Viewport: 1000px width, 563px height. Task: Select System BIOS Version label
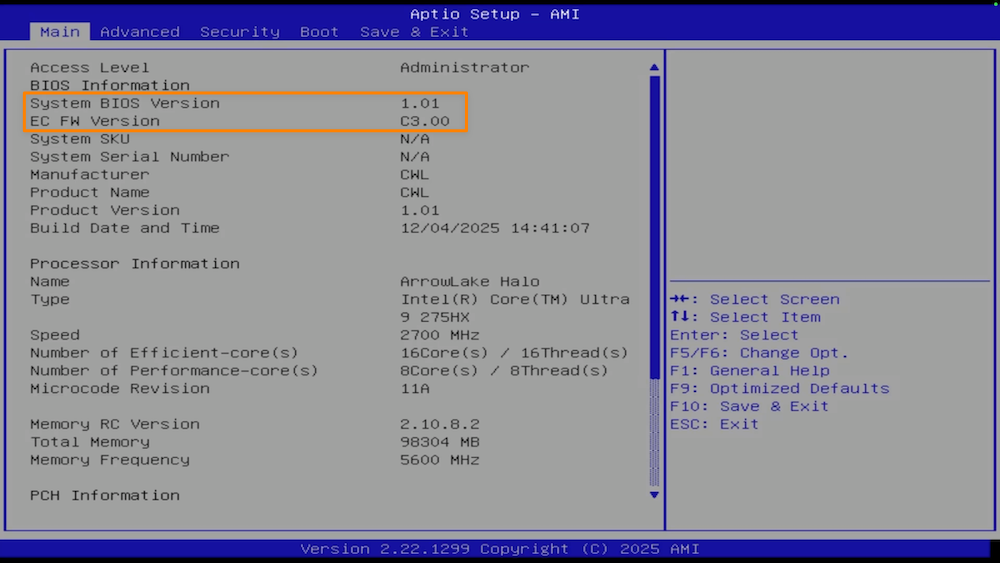pyautogui.click(x=124, y=103)
